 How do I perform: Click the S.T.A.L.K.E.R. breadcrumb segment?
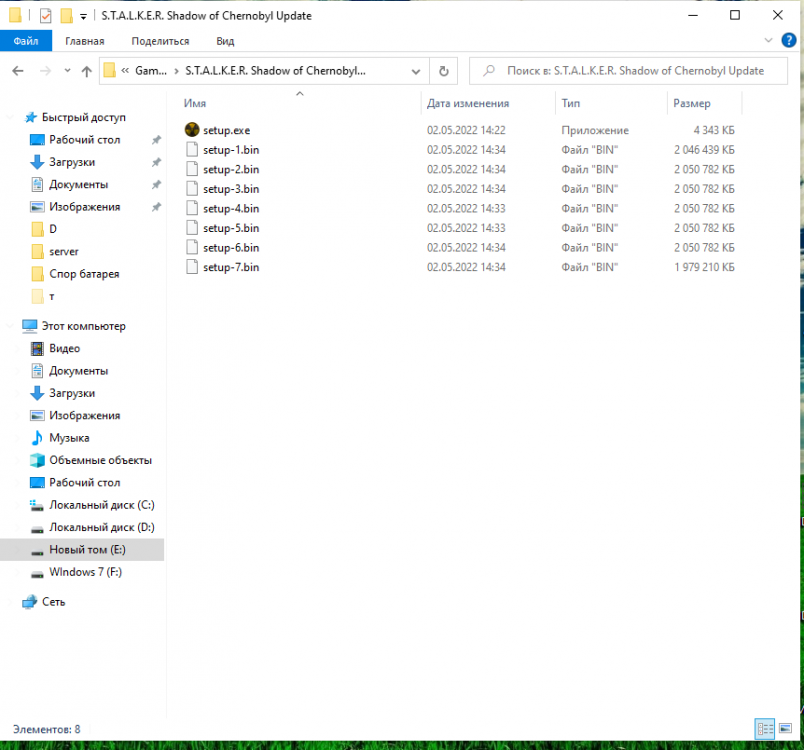[275, 71]
